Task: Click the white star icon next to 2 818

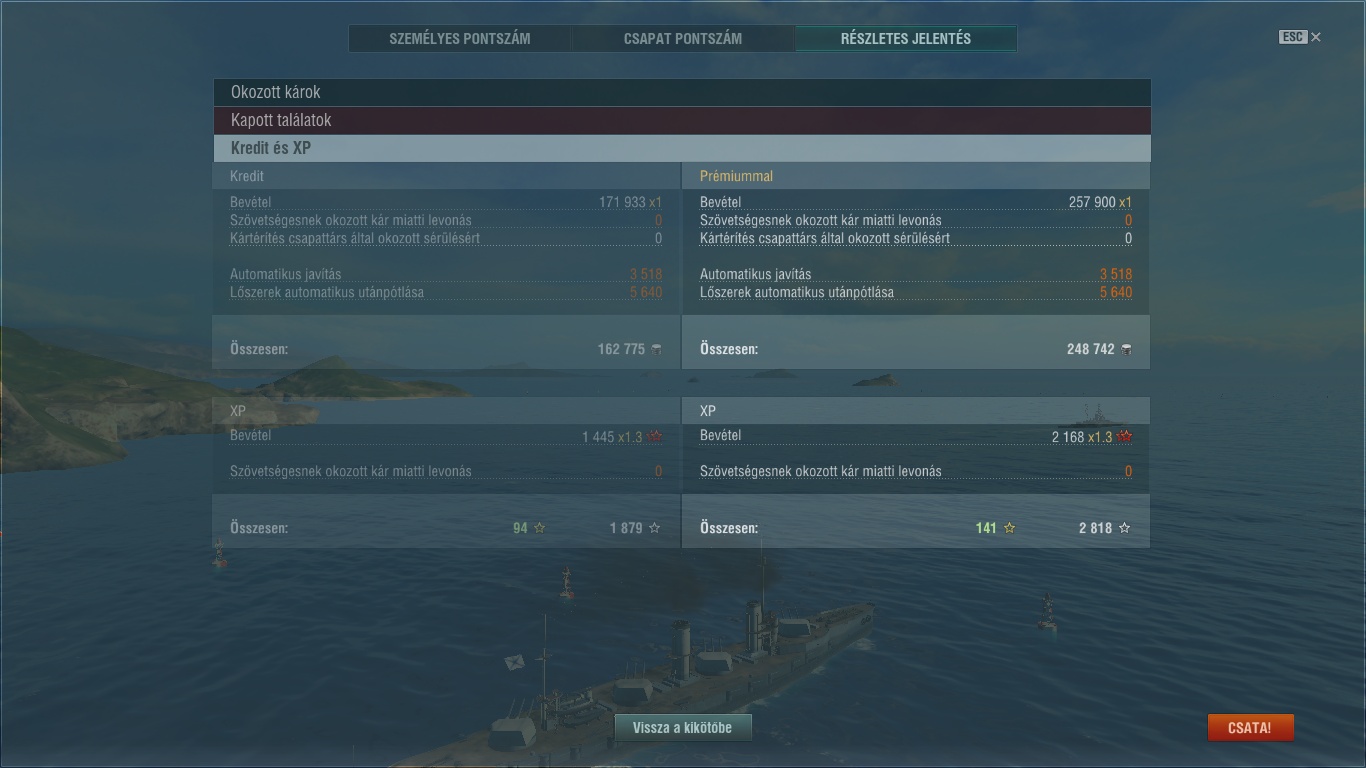Action: coord(1124,528)
